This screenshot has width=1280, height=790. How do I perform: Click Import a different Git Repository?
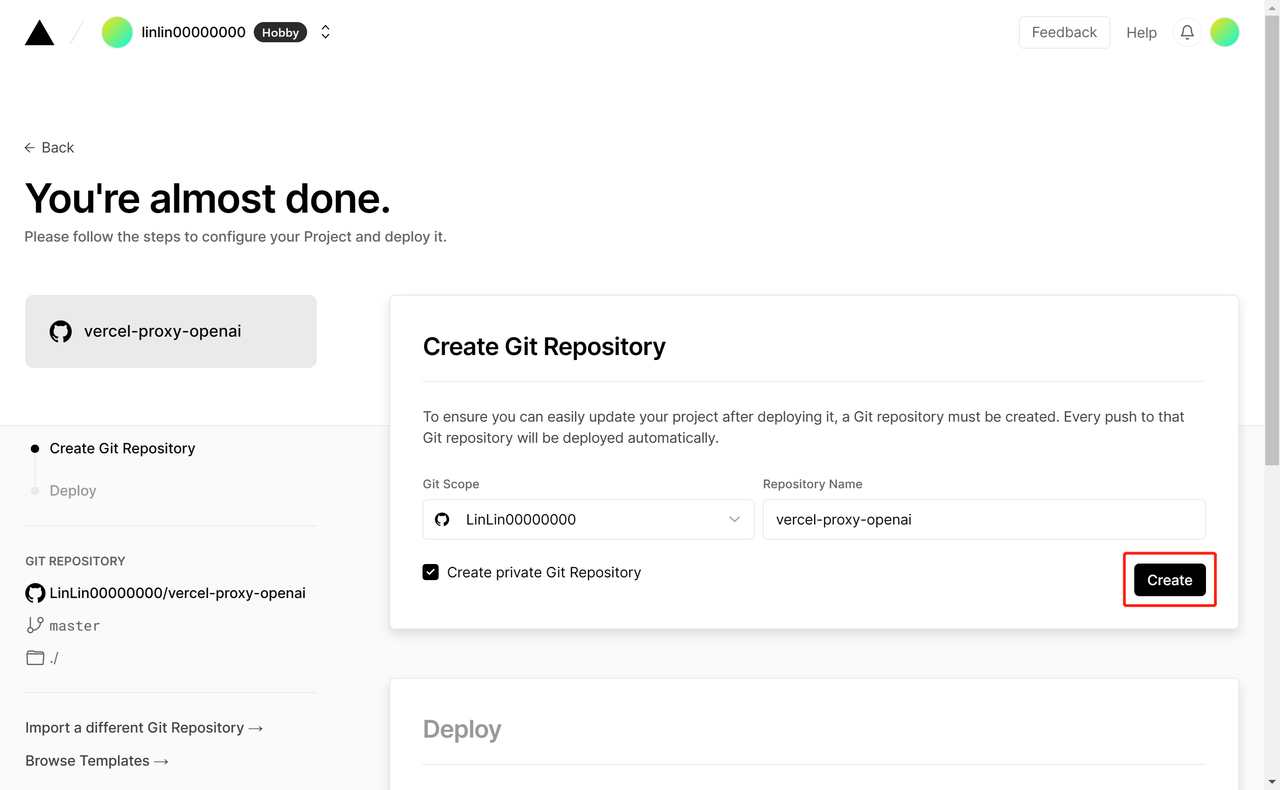pyautogui.click(x=144, y=727)
